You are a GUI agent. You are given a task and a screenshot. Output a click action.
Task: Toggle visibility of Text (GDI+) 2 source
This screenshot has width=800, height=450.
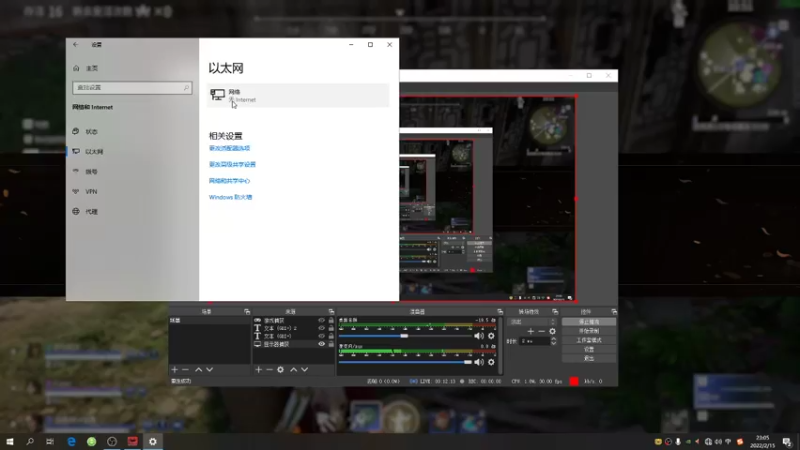coord(321,328)
